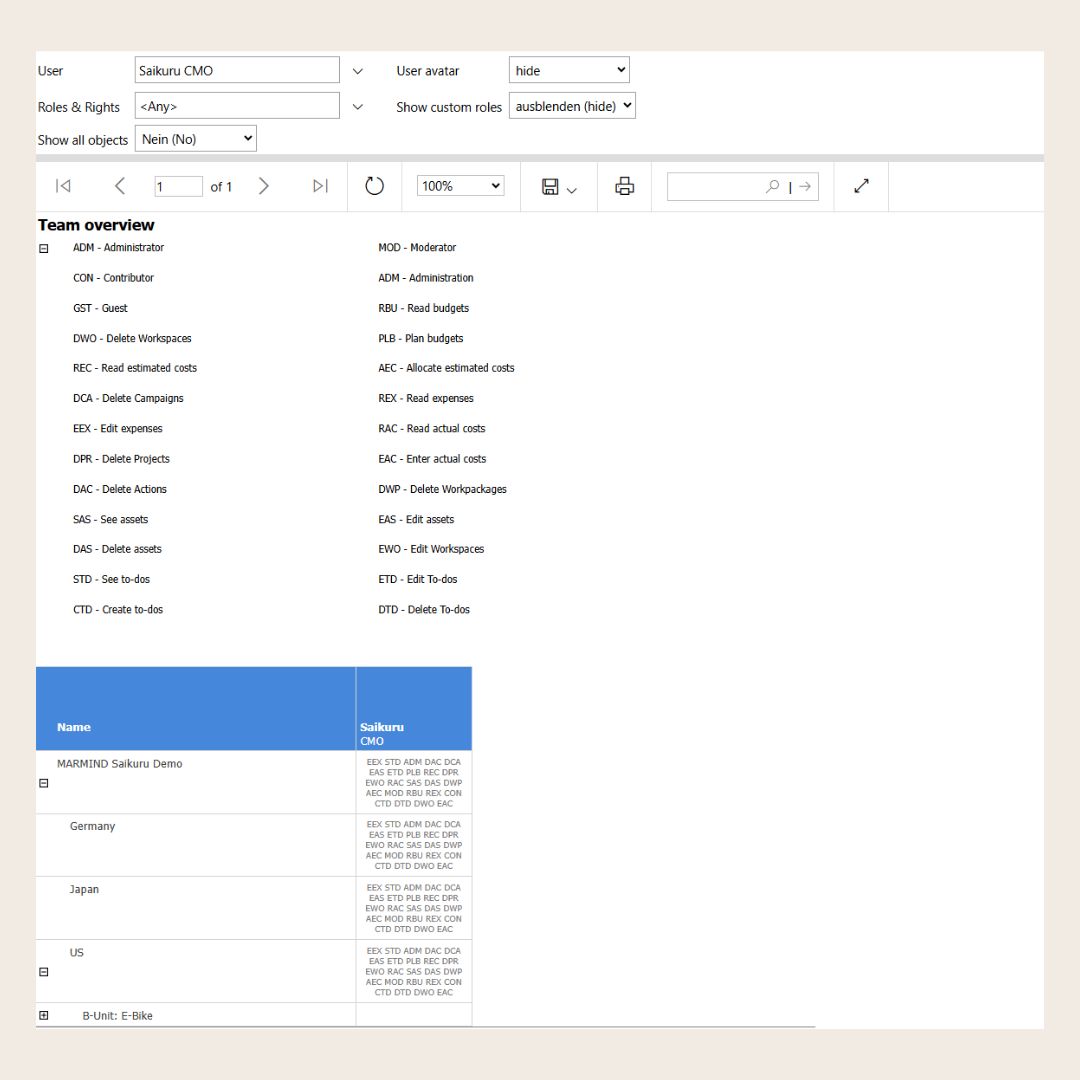Screen dimensions: 1080x1080
Task: Collapse the US tree node
Action: tap(44, 972)
